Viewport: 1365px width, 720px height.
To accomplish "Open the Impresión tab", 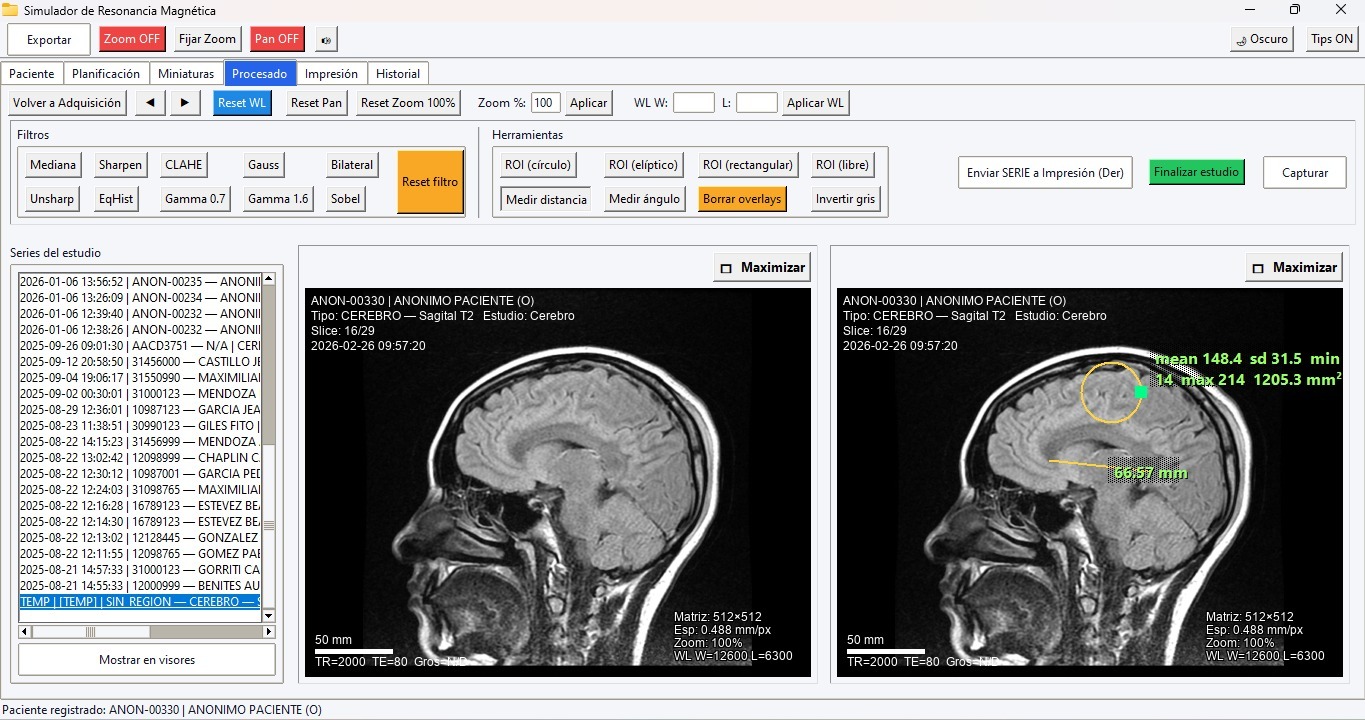I will pos(331,74).
